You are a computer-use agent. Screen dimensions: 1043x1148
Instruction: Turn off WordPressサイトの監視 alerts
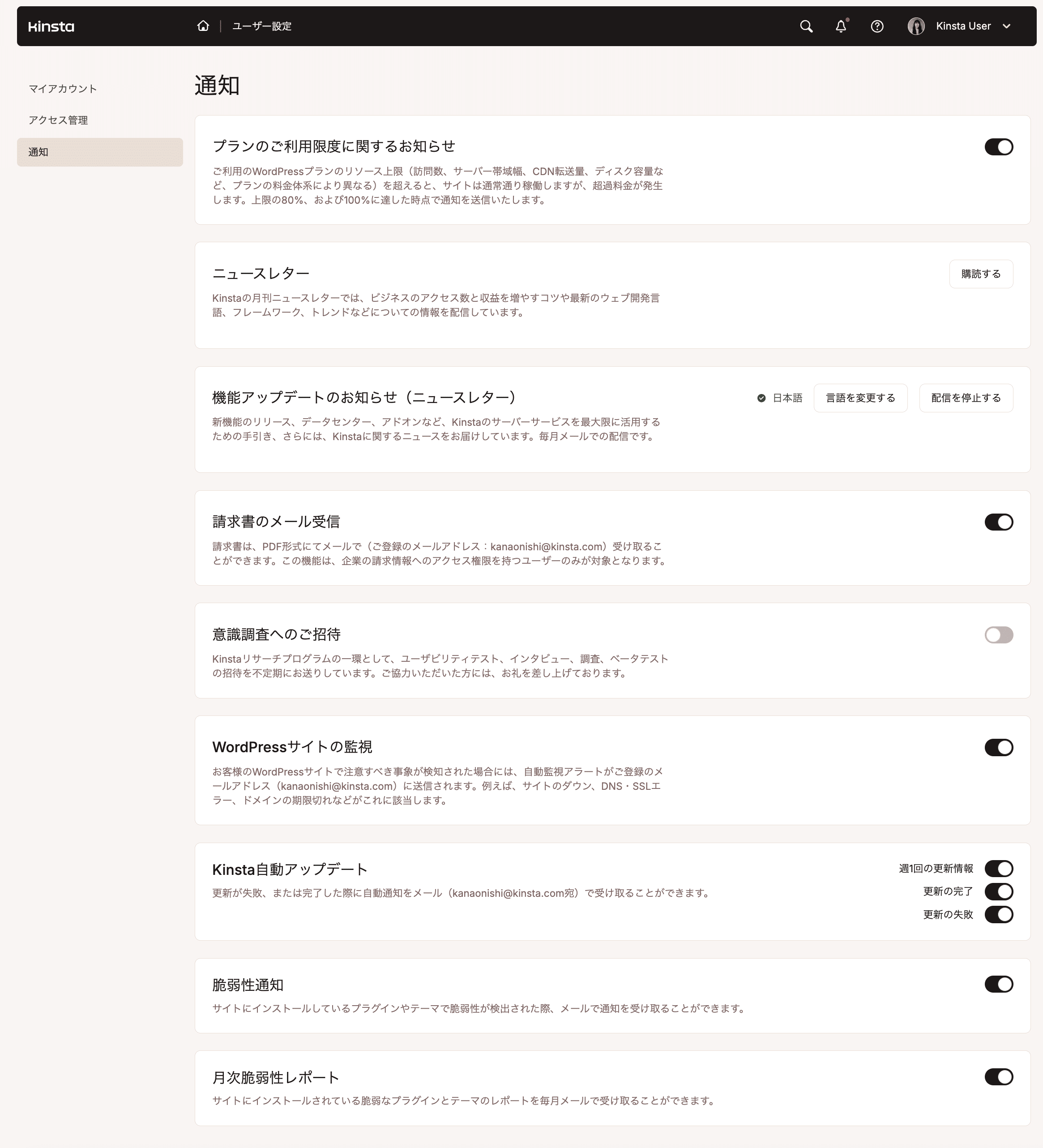[999, 747]
